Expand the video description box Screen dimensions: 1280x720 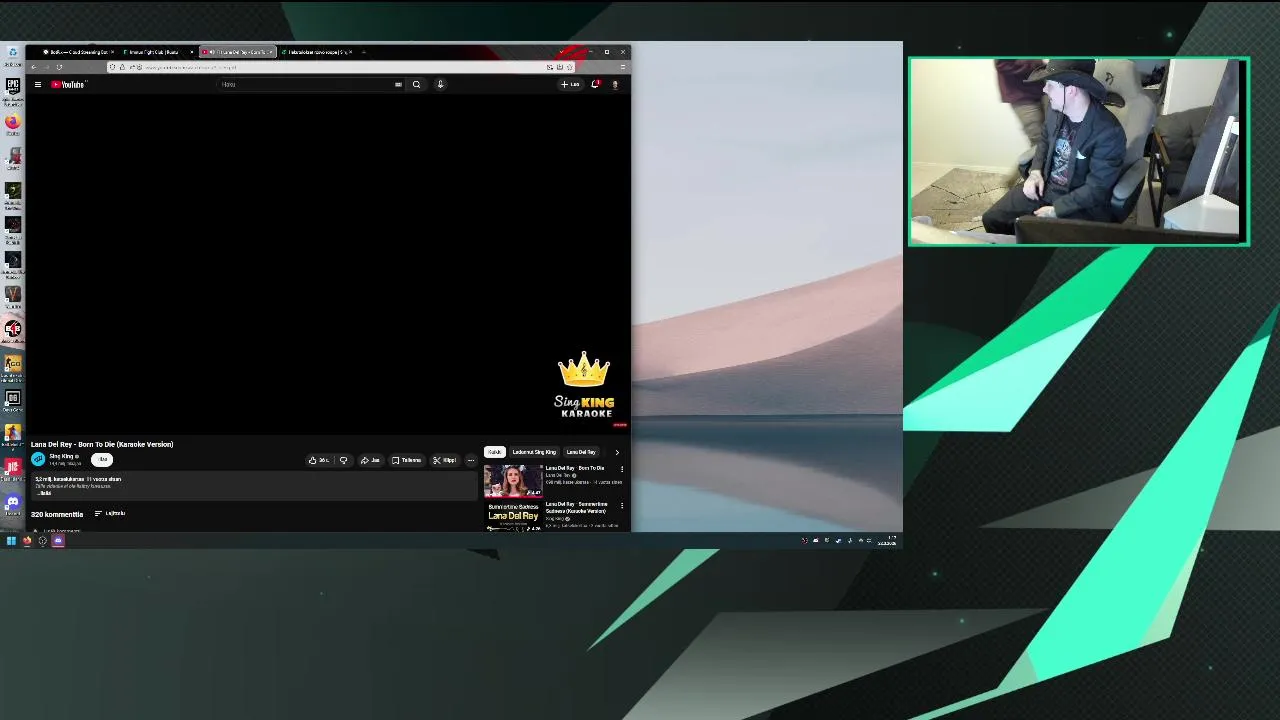tap(254, 486)
